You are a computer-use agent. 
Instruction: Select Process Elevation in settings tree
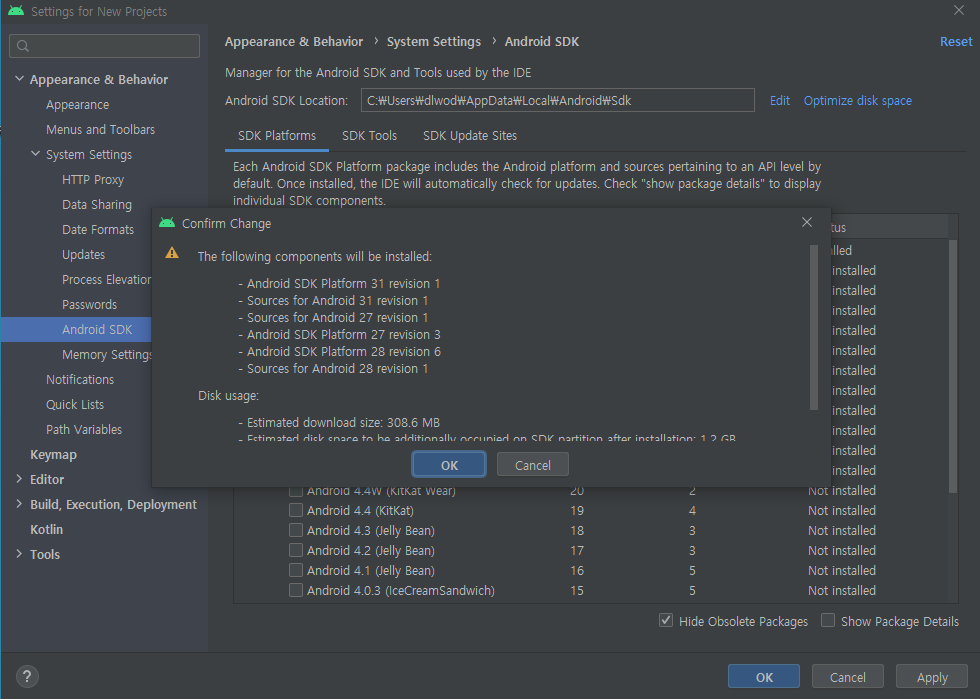(x=106, y=279)
